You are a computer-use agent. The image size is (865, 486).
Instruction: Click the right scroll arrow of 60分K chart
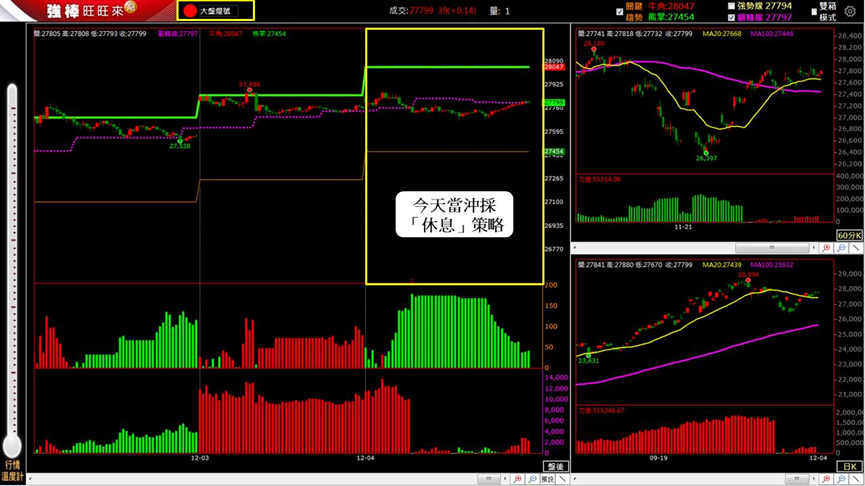pyautogui.click(x=814, y=248)
